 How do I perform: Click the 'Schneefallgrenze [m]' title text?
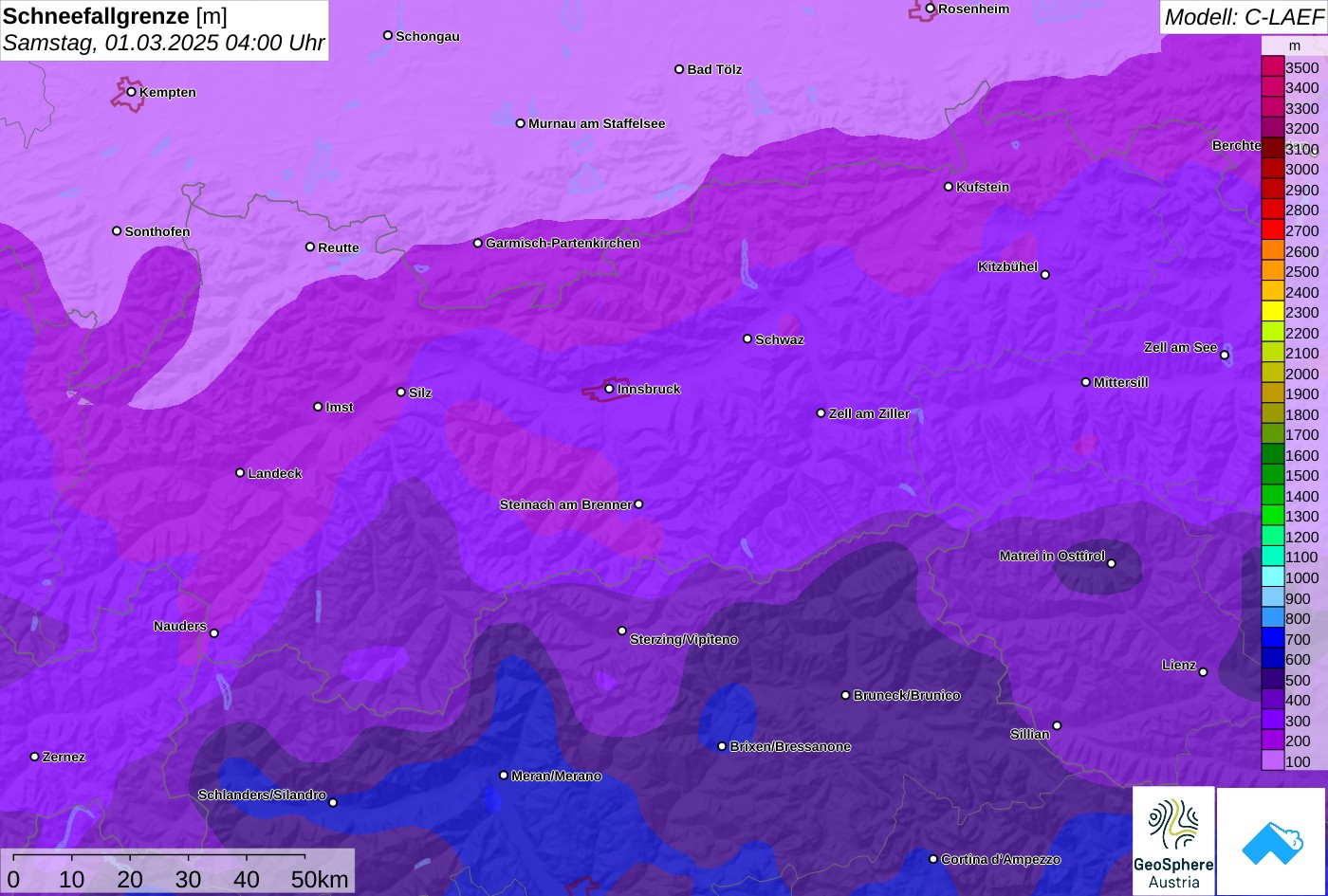coord(115,15)
